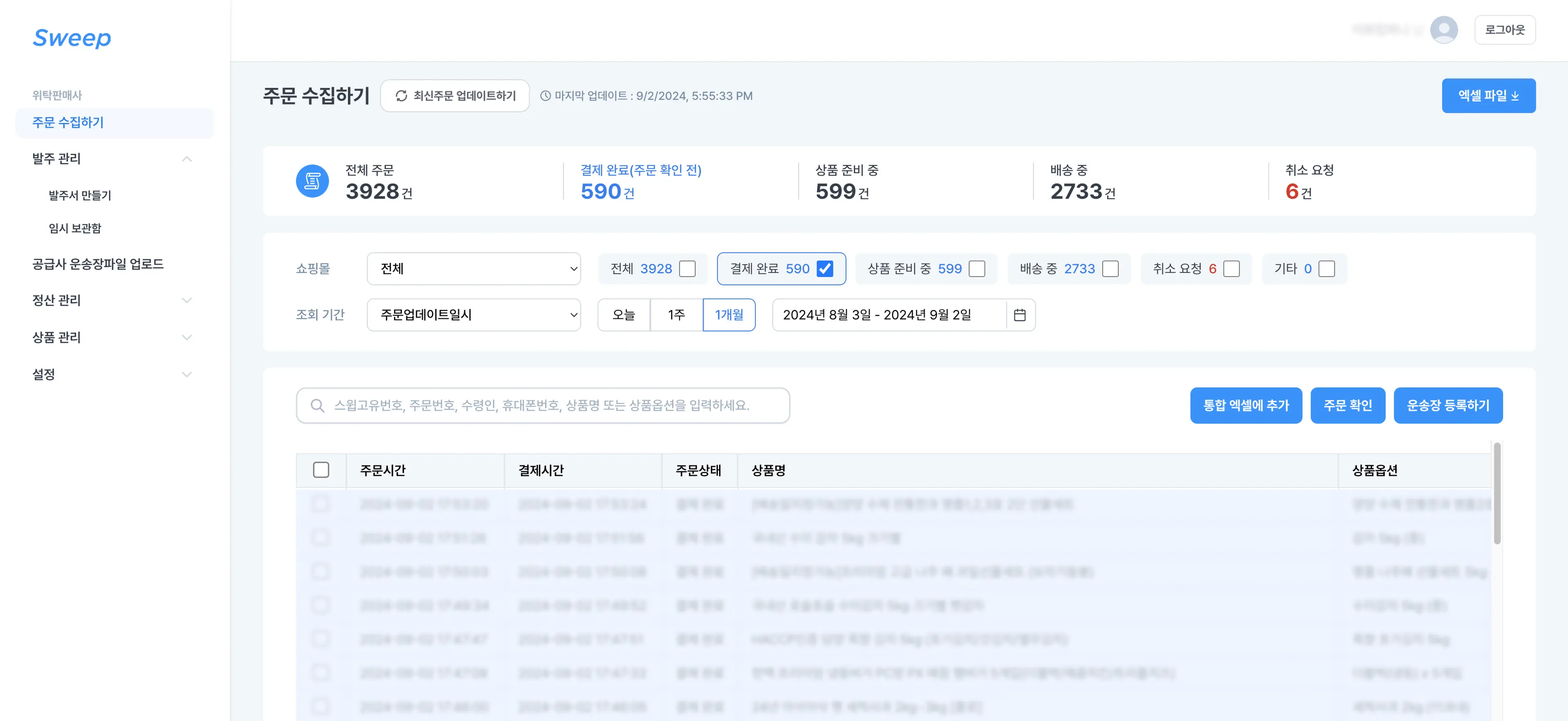Open 주문 수집하기 in sidebar
Image resolution: width=1568 pixels, height=721 pixels.
[114, 123]
